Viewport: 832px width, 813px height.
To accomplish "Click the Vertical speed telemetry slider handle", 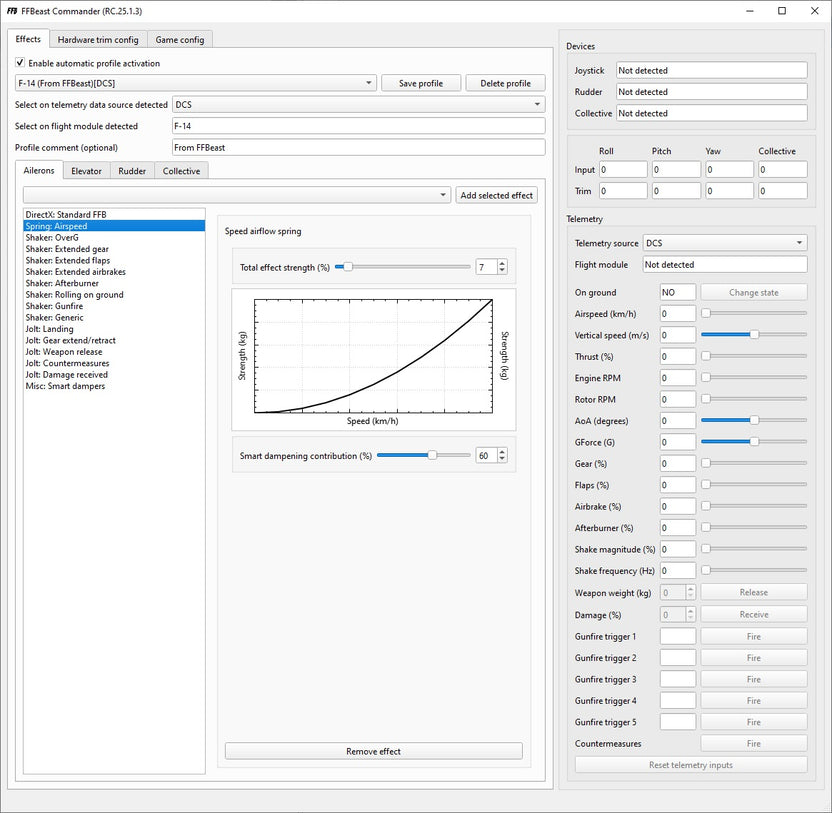I will point(754,334).
